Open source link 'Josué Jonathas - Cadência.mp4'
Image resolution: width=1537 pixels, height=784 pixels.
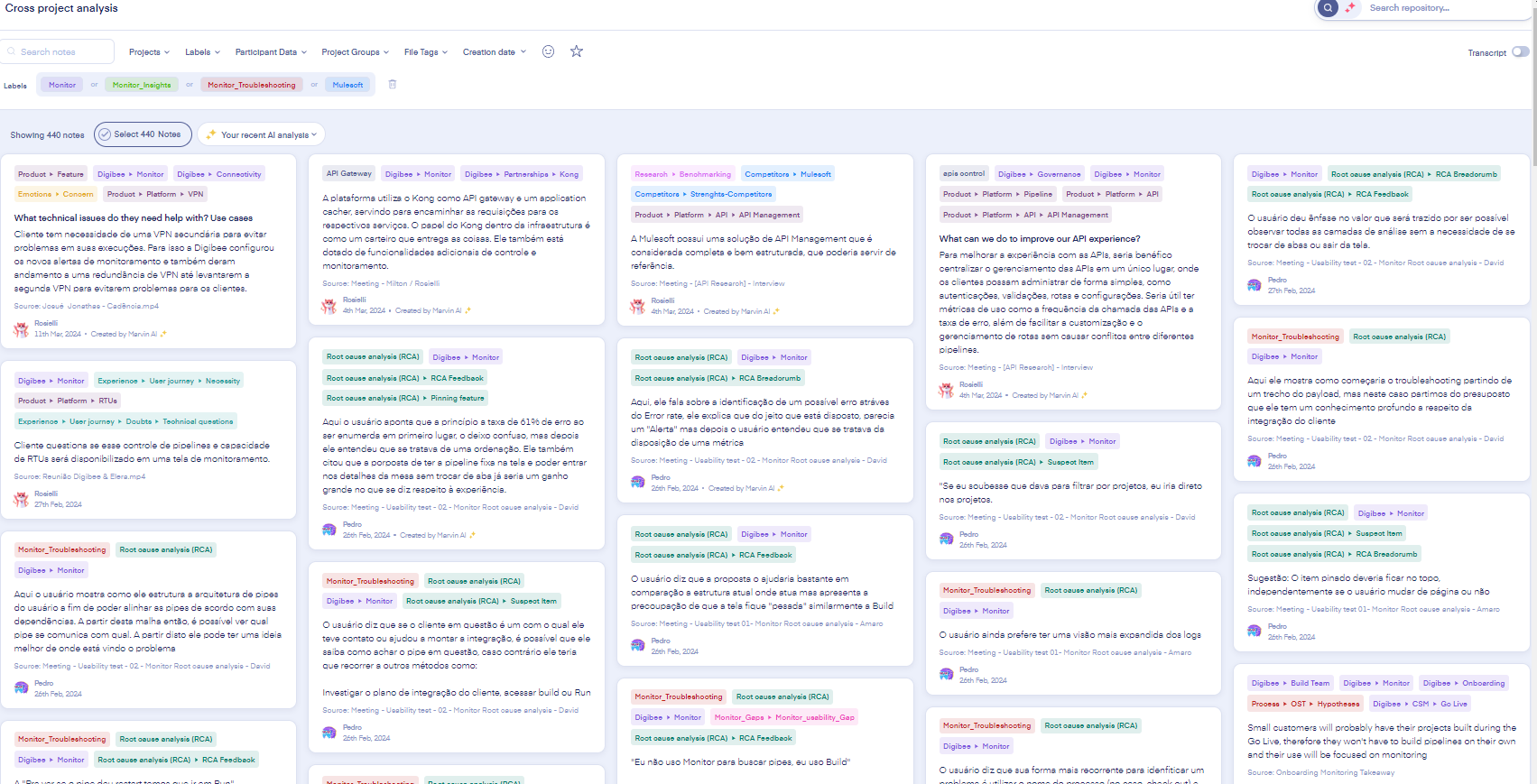tap(100, 306)
